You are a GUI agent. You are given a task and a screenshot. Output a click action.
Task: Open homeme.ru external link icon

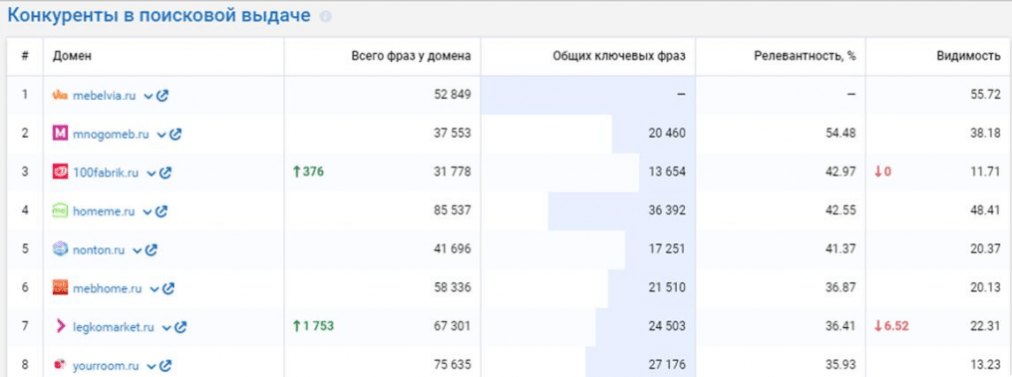161,211
